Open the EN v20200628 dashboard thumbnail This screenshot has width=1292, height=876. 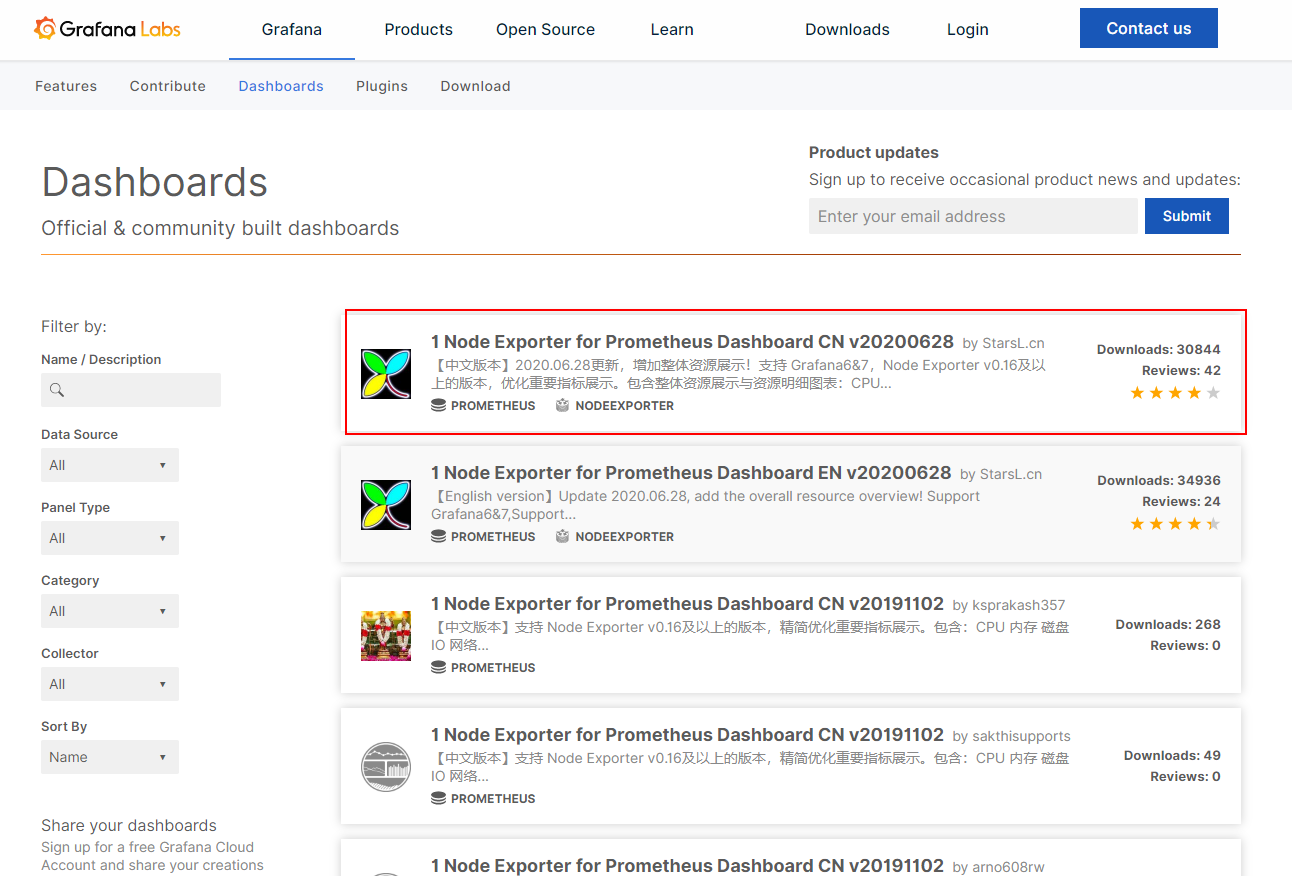[386, 504]
